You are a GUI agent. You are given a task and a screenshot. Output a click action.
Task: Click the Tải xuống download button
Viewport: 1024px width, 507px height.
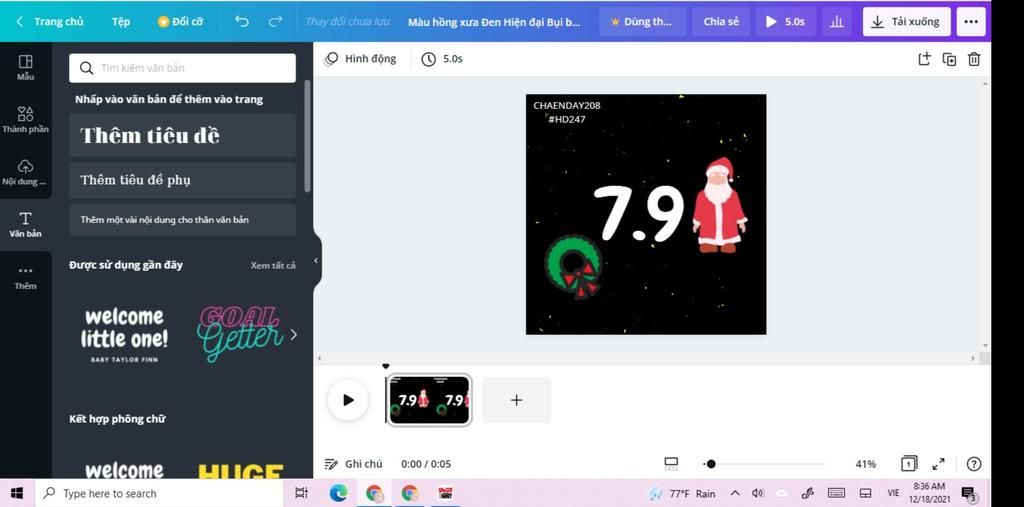pos(906,22)
